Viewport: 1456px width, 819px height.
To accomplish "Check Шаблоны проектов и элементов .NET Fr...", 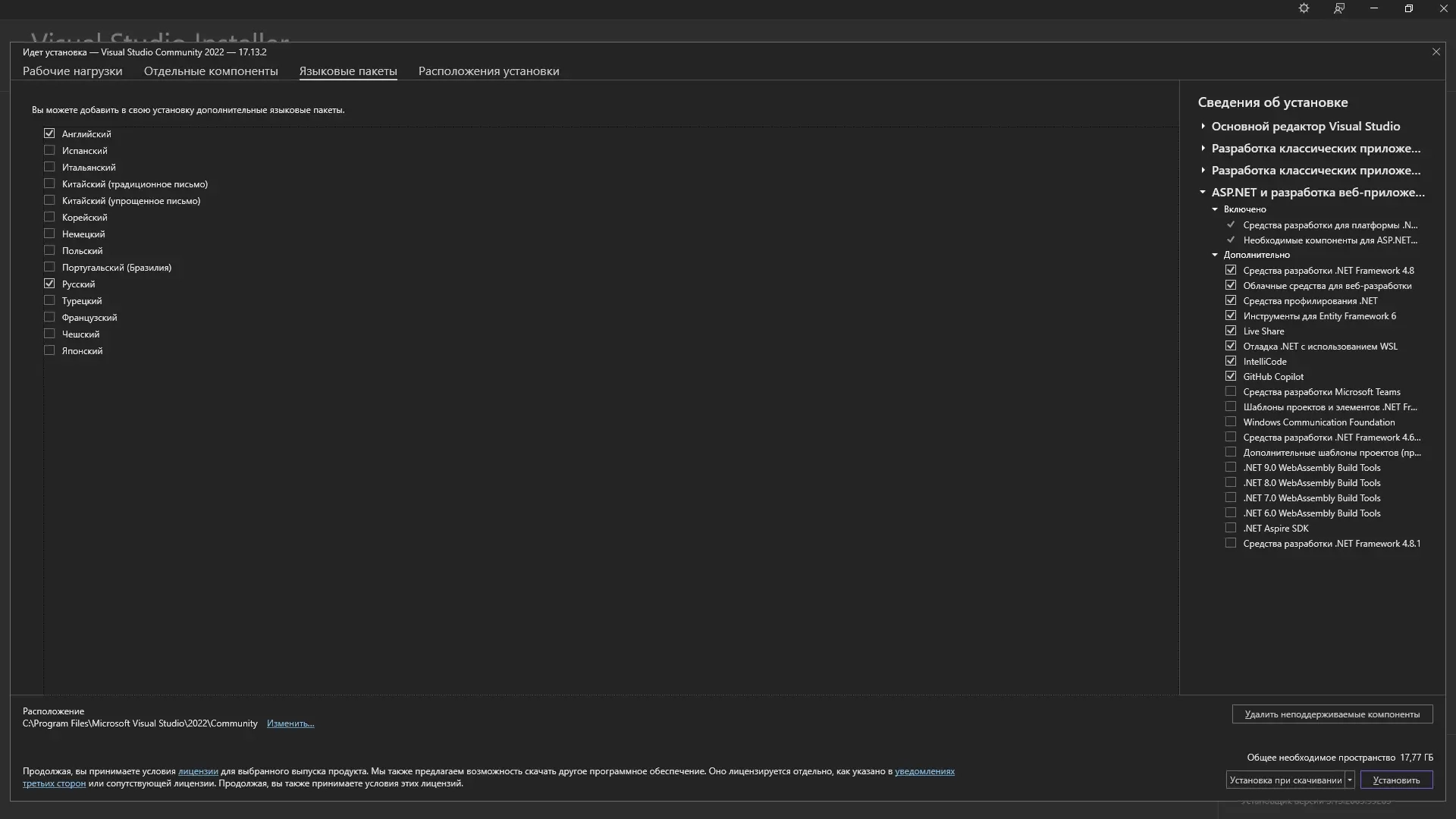I will 1231,406.
